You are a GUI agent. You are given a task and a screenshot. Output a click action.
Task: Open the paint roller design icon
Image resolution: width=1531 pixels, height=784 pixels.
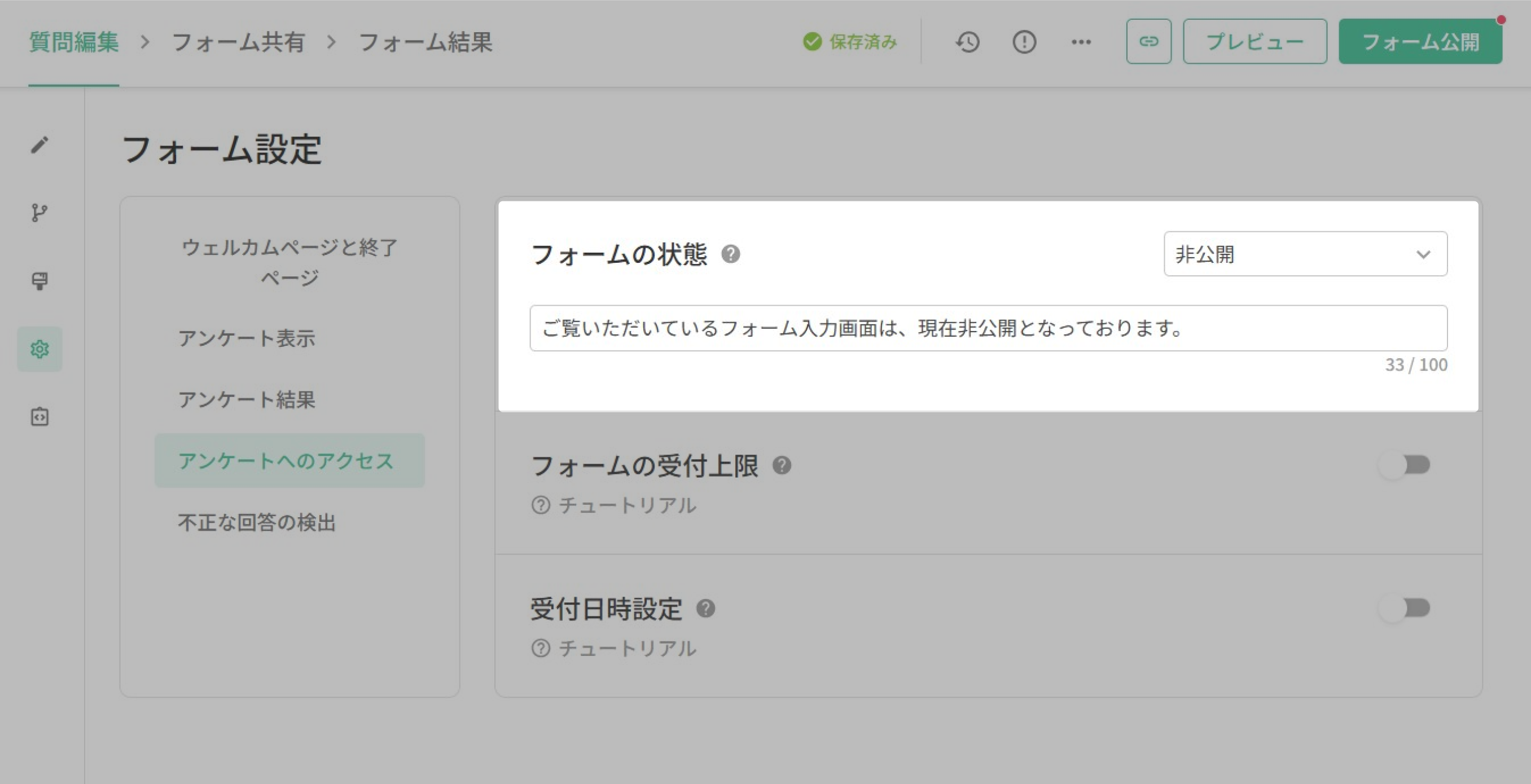tap(40, 281)
